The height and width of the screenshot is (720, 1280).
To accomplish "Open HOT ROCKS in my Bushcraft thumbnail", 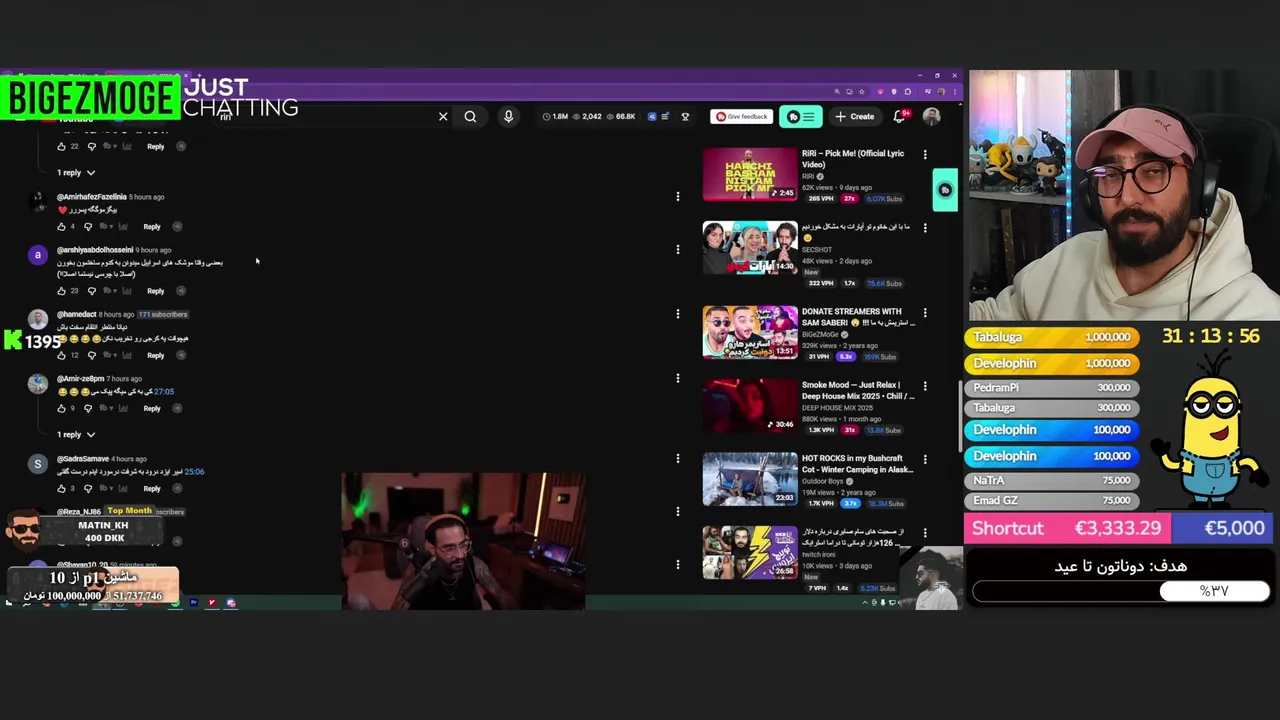I will coord(749,479).
